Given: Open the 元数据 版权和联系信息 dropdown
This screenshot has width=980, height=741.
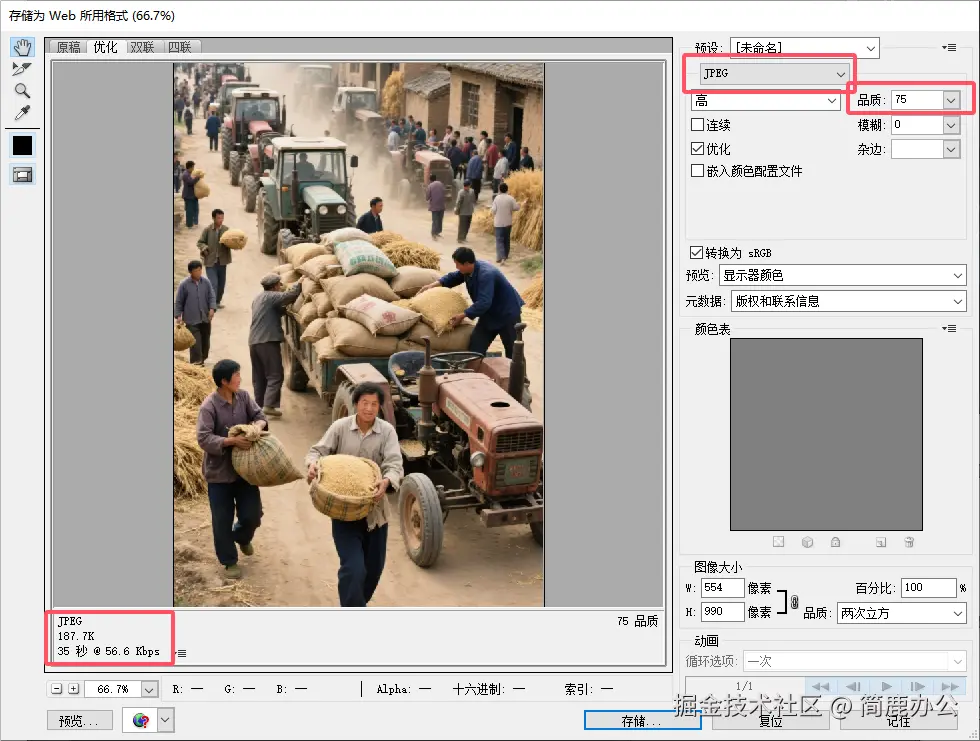Looking at the screenshot, I should pos(849,302).
